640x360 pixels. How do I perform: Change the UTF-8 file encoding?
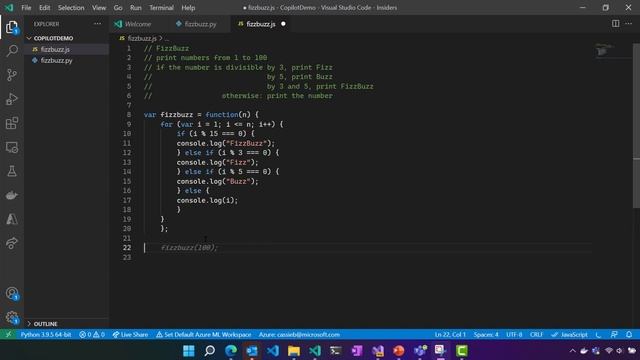pos(514,334)
